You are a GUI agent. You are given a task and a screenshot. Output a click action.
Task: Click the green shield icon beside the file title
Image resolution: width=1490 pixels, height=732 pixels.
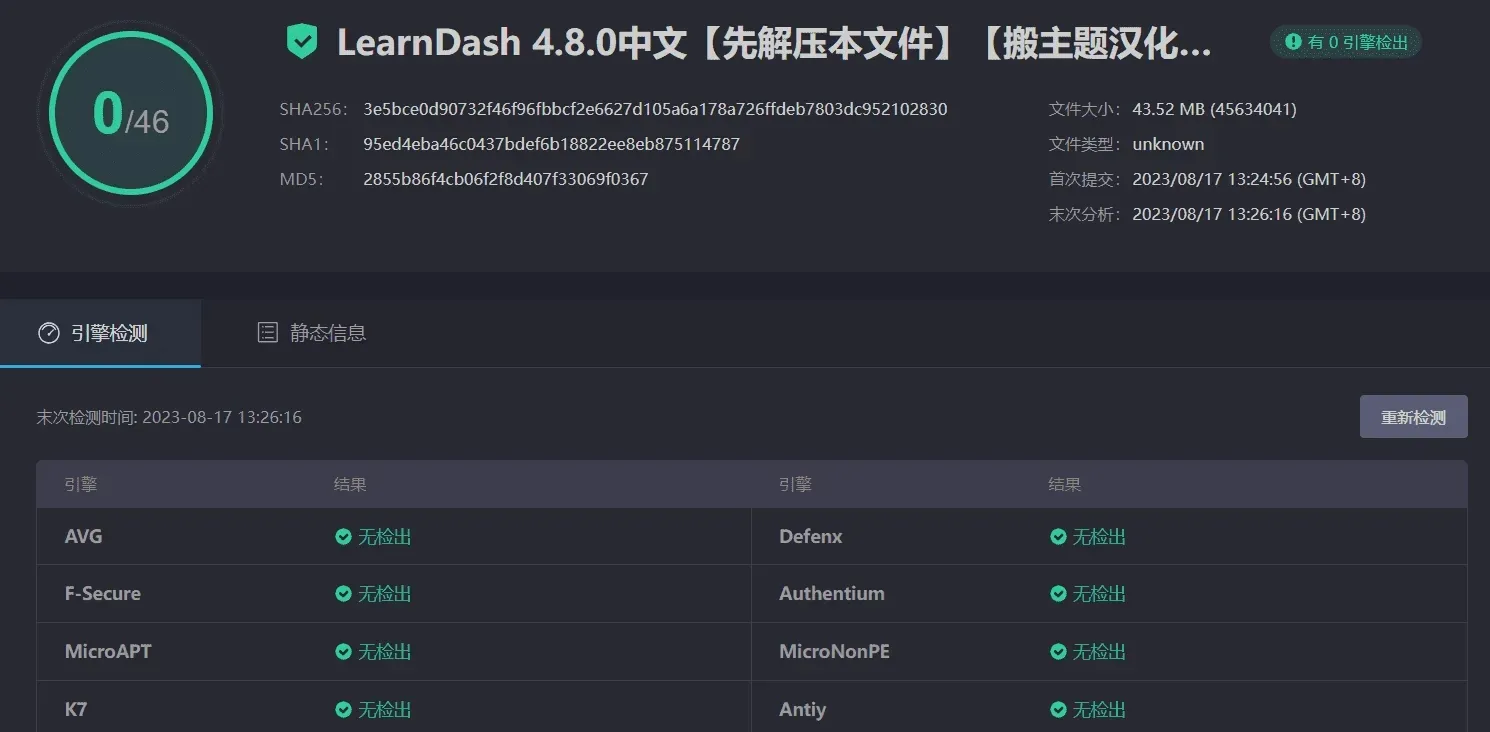click(x=301, y=42)
